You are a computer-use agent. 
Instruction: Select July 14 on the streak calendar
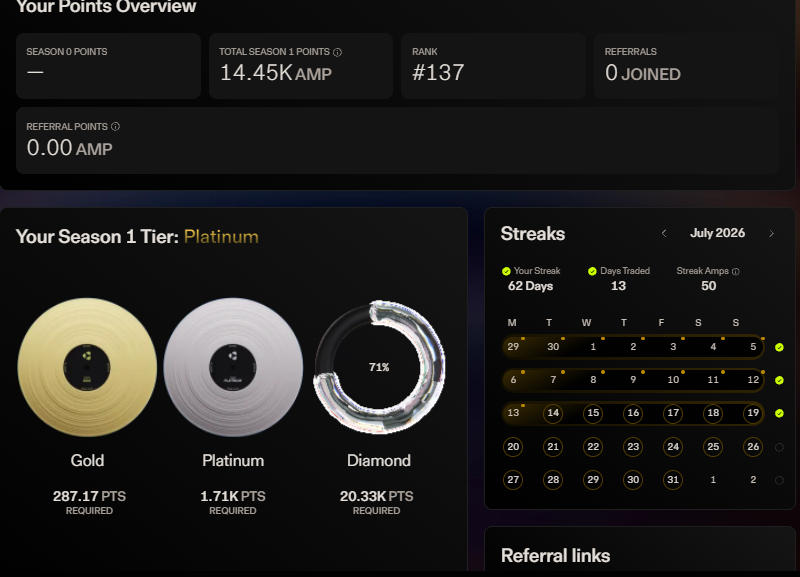(x=553, y=413)
